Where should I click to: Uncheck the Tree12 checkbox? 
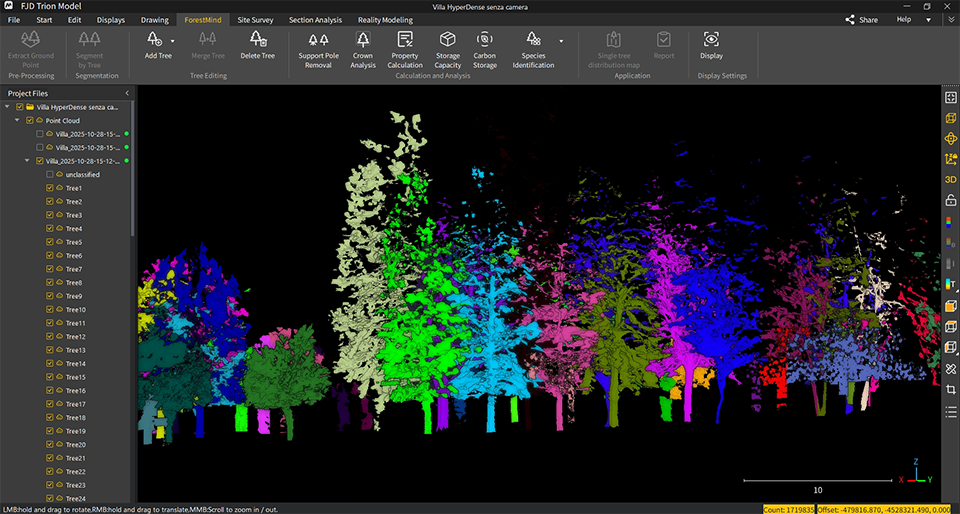(50, 337)
